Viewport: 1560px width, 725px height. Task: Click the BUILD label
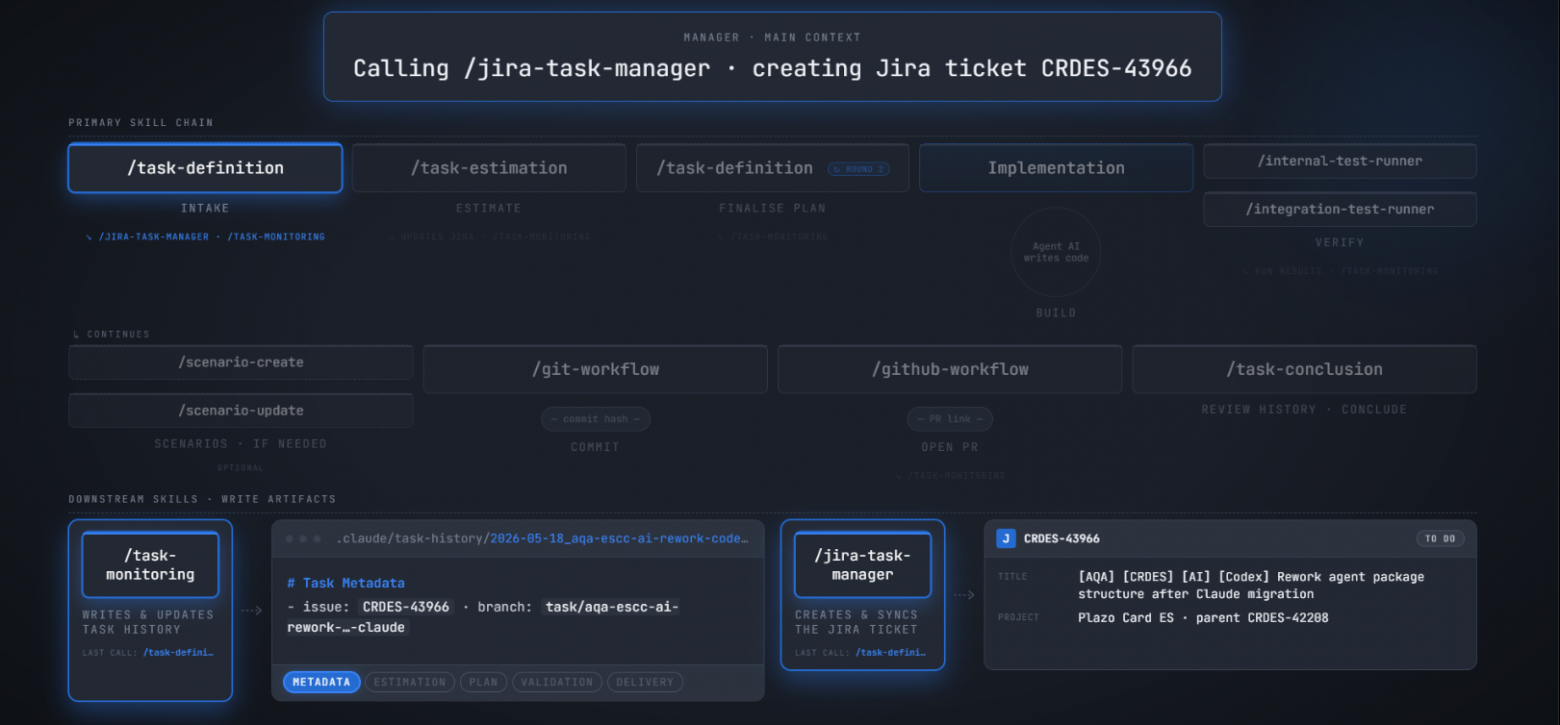pyautogui.click(x=1056, y=313)
